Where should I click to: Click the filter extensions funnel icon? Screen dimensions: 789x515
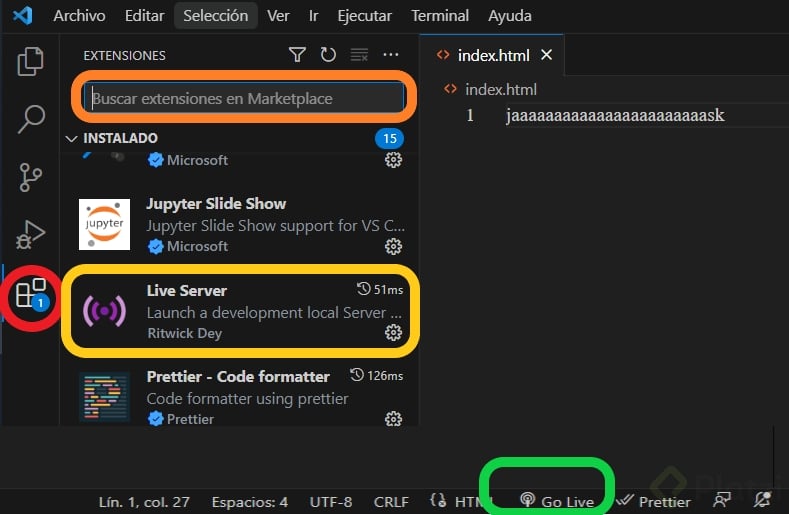coord(297,54)
